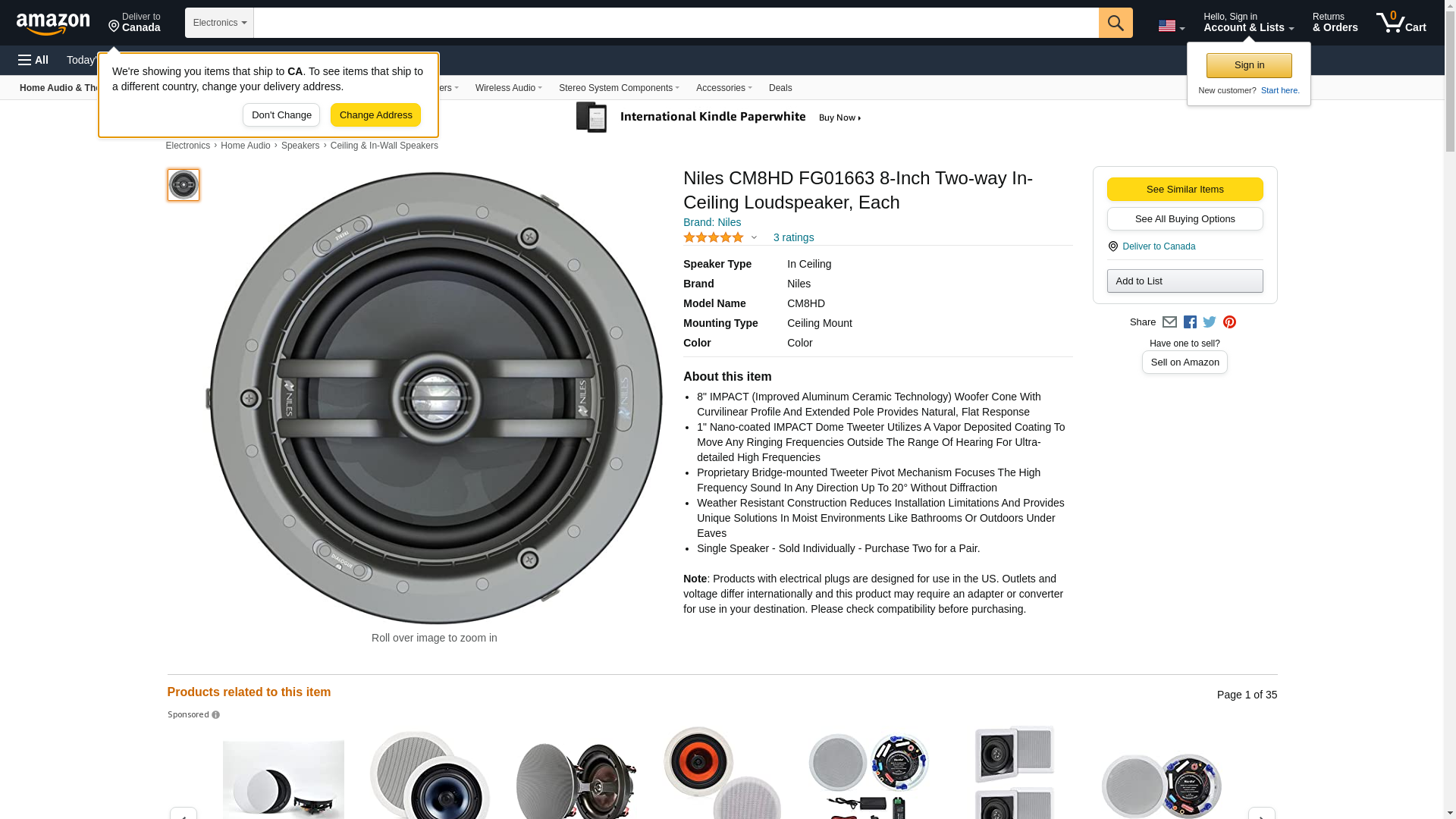1456x819 pixels.
Task: Open the Stereo System Components menu
Action: (x=619, y=88)
